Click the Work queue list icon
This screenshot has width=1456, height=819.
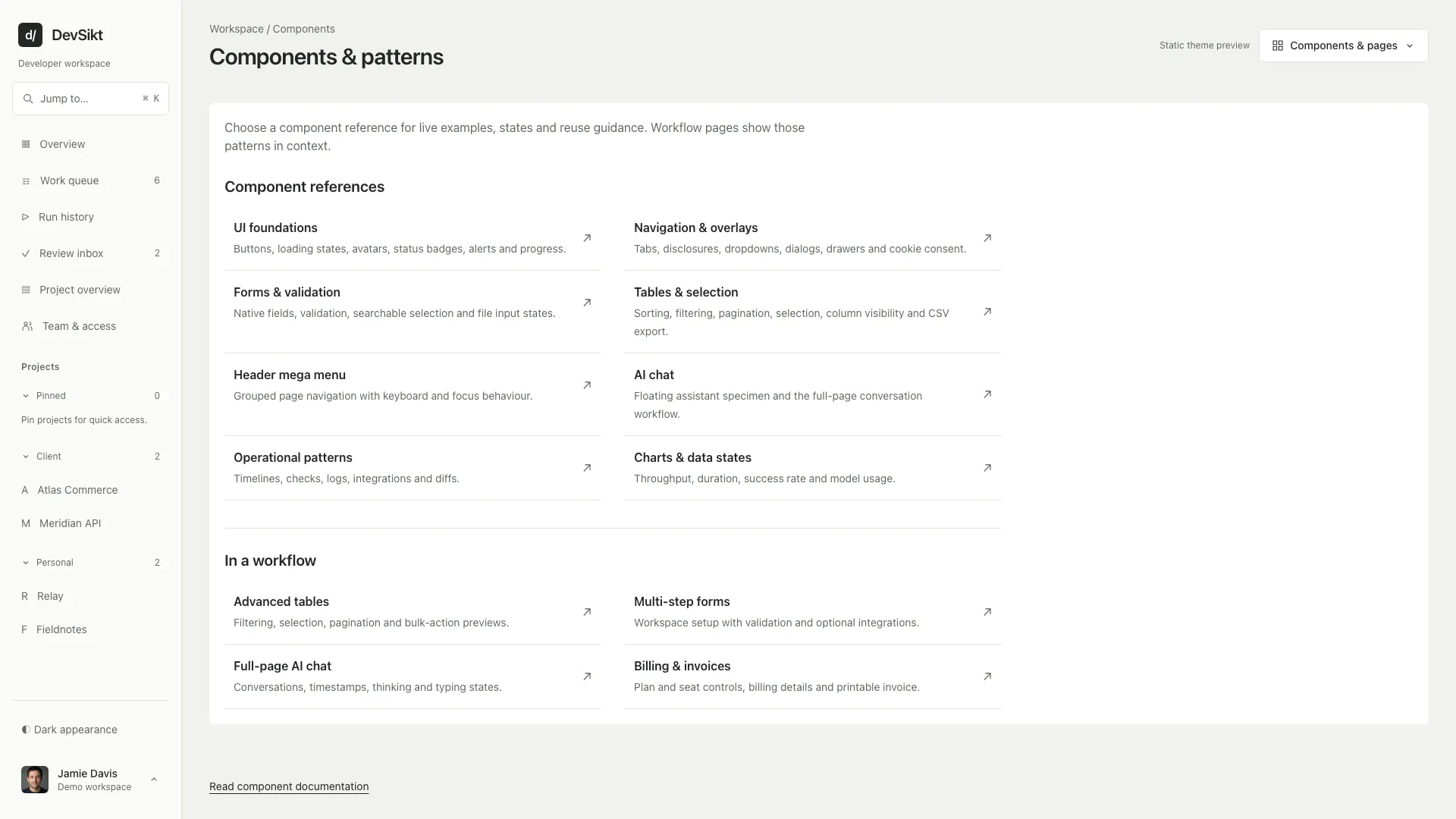point(26,181)
